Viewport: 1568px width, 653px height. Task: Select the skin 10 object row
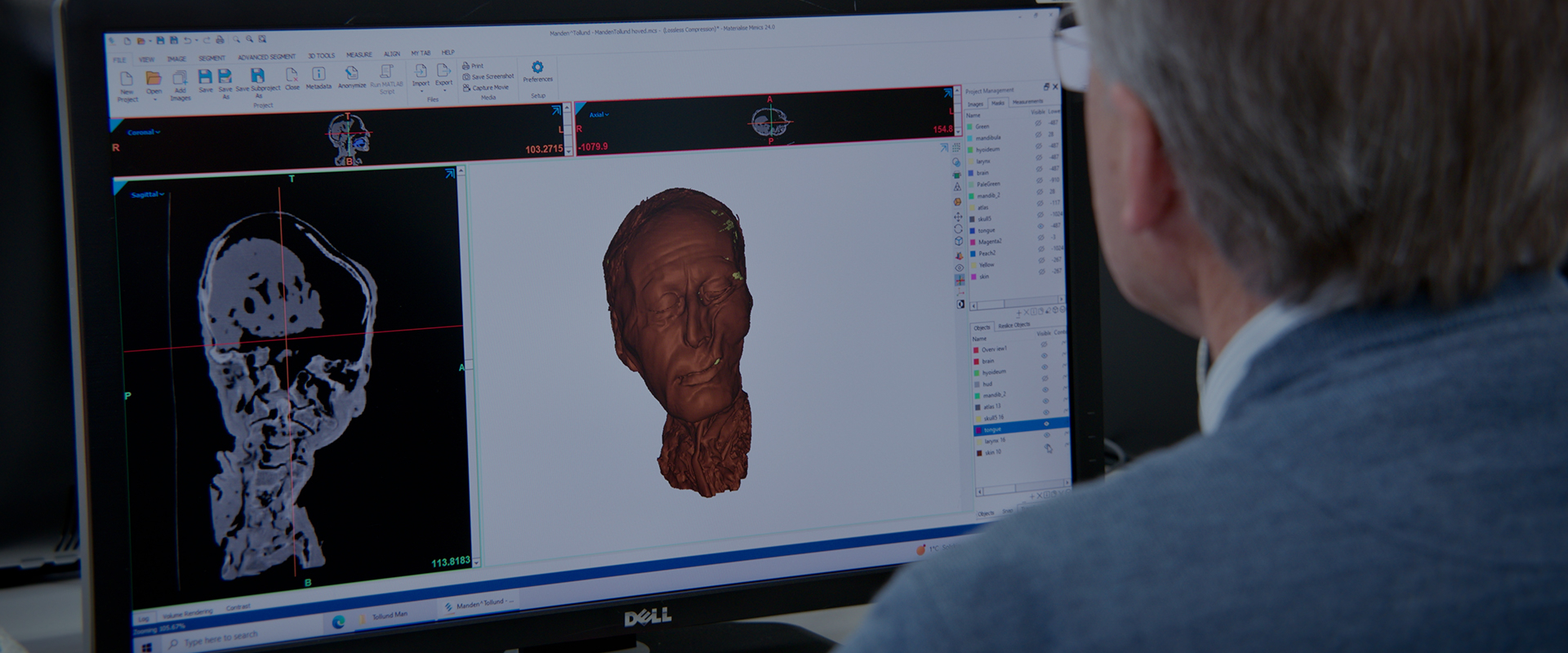pyautogui.click(x=1022, y=451)
